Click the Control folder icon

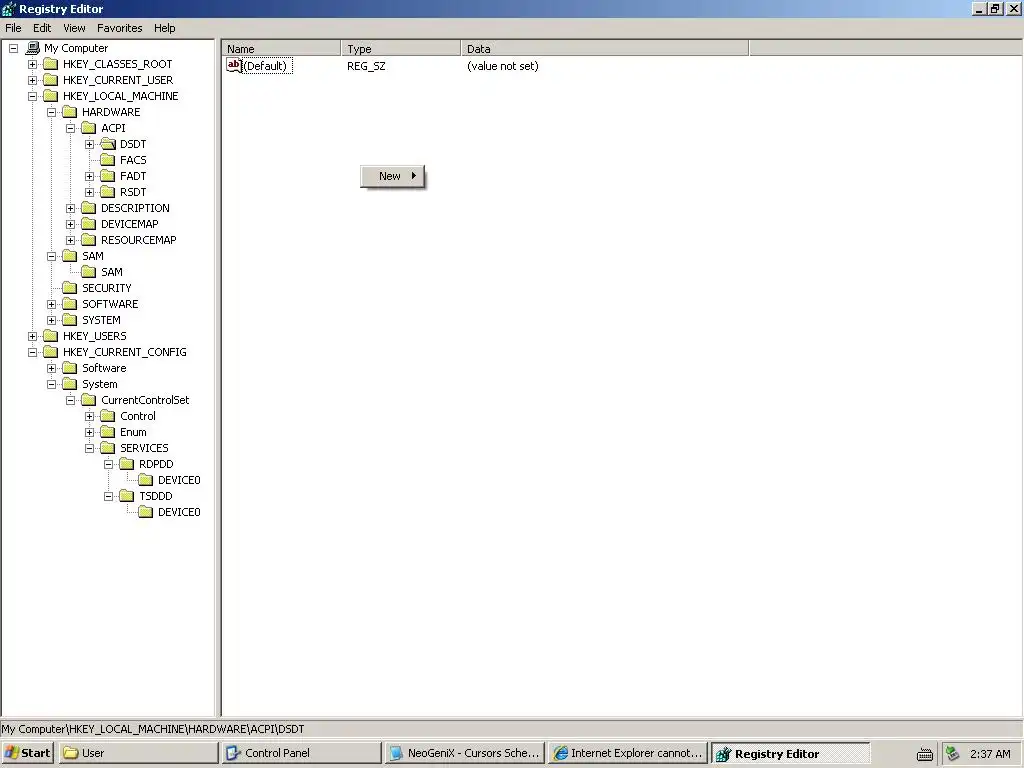108,416
